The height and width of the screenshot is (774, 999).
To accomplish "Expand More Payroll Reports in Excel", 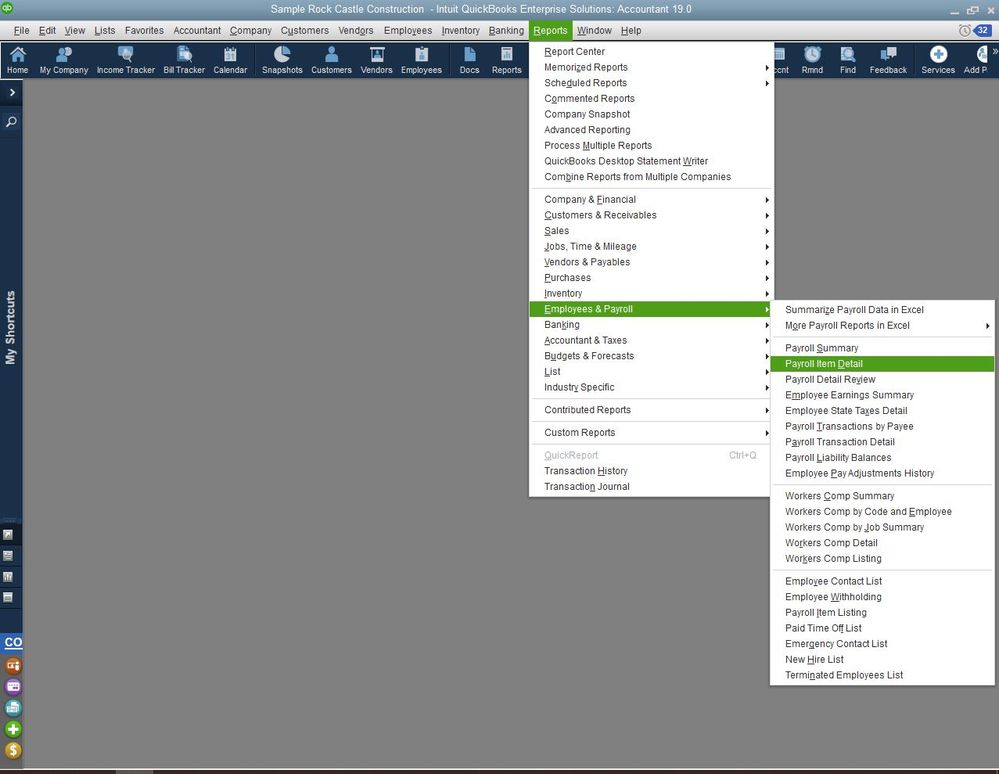I will 882,326.
